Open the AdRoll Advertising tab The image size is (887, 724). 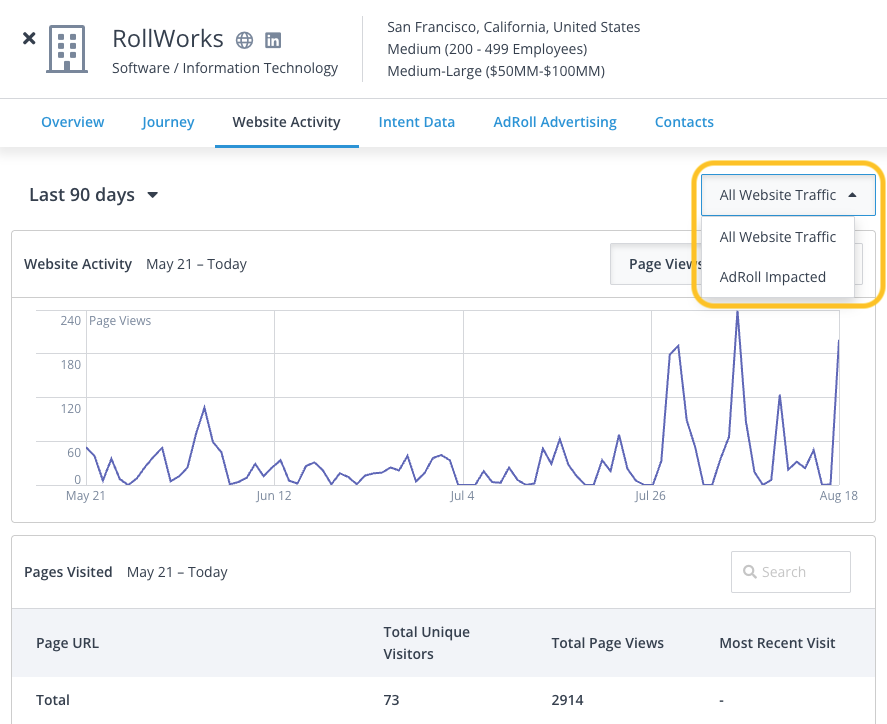(555, 122)
